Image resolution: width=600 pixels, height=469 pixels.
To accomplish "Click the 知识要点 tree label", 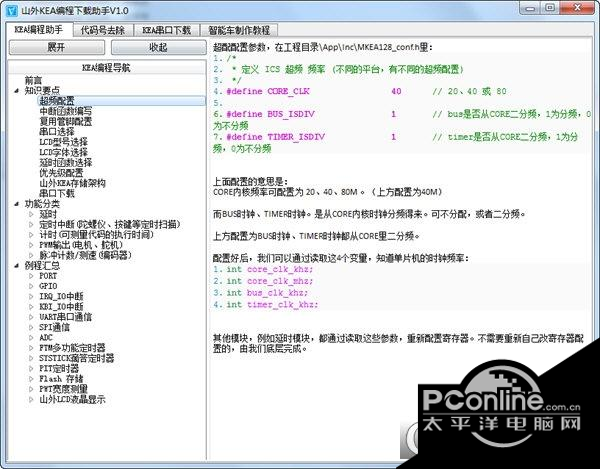I will tap(42, 91).
